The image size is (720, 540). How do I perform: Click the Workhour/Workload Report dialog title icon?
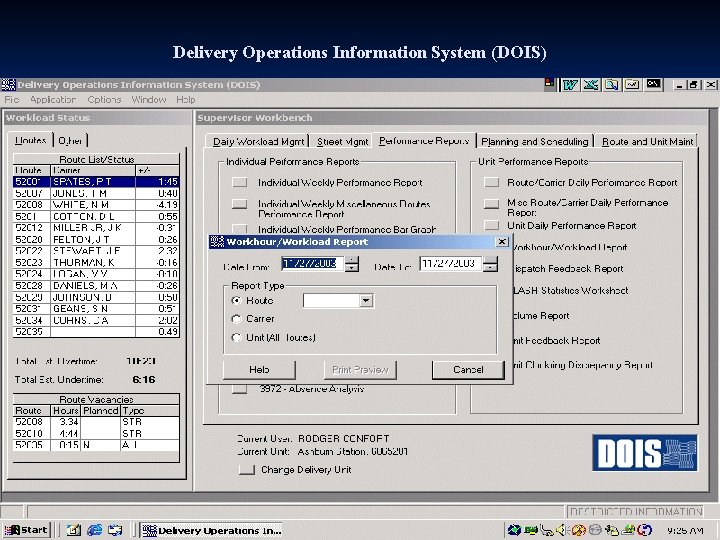tap(217, 242)
